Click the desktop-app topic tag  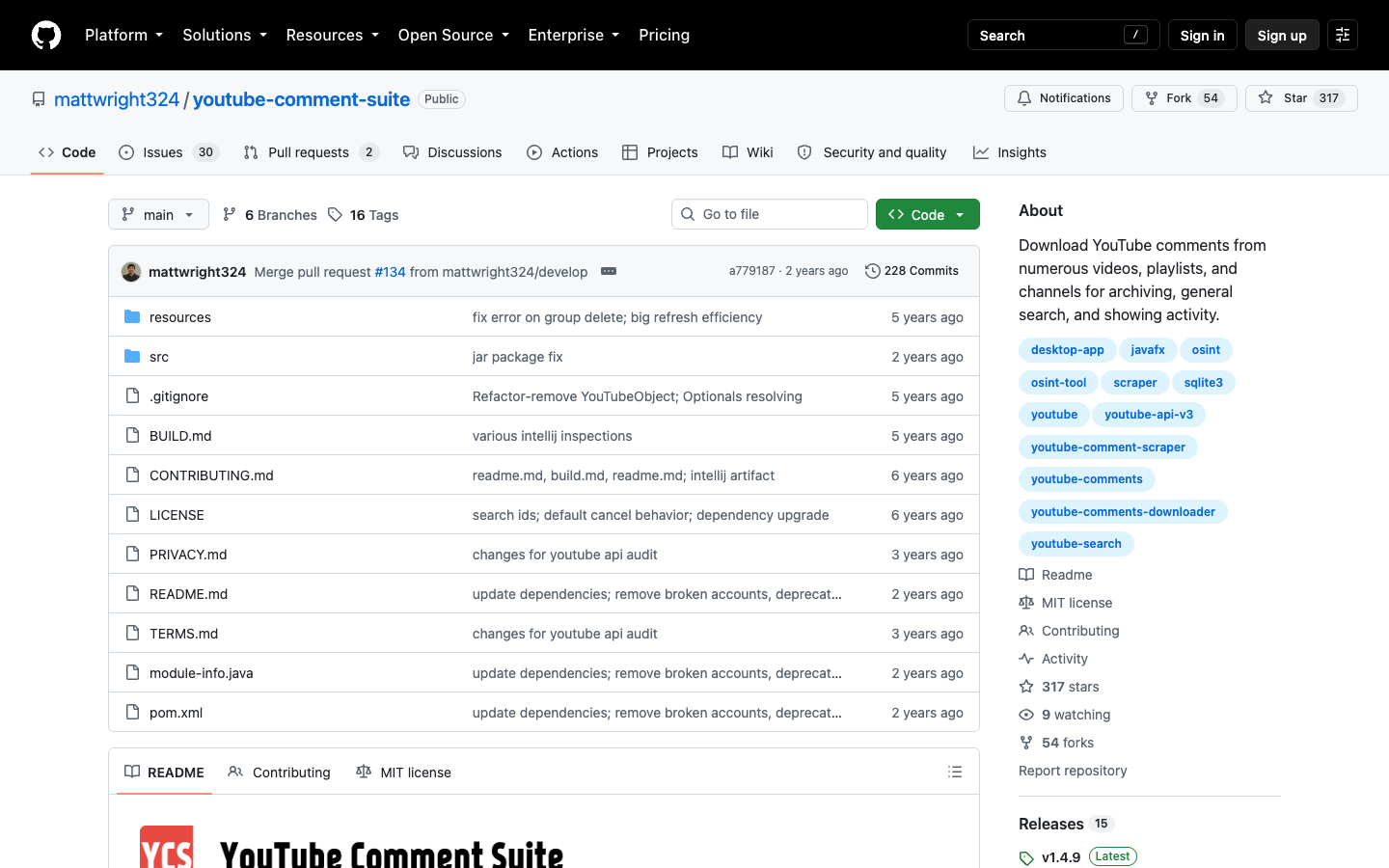point(1067,350)
